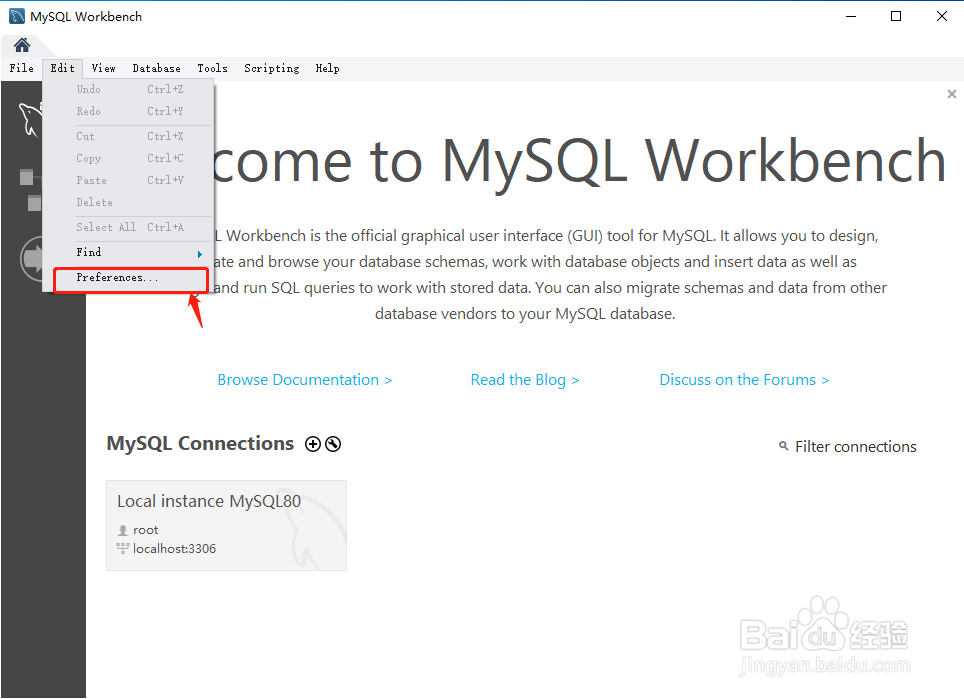This screenshot has width=964, height=699.
Task: Minimize the MySQL Workbench window
Action: (851, 17)
